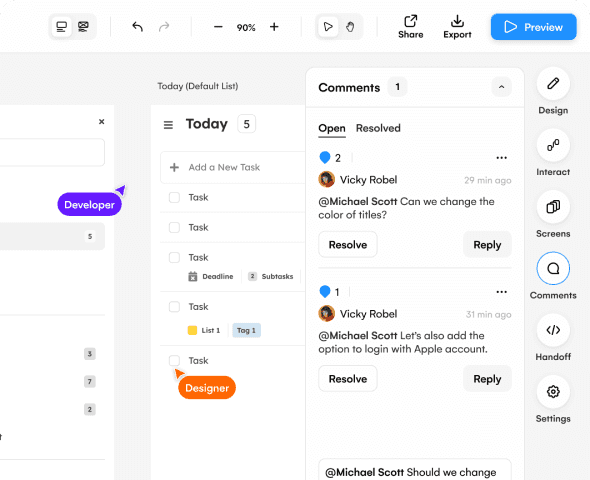The width and height of the screenshot is (590, 480).
Task: Check the first Task checkbox
Action: (174, 197)
